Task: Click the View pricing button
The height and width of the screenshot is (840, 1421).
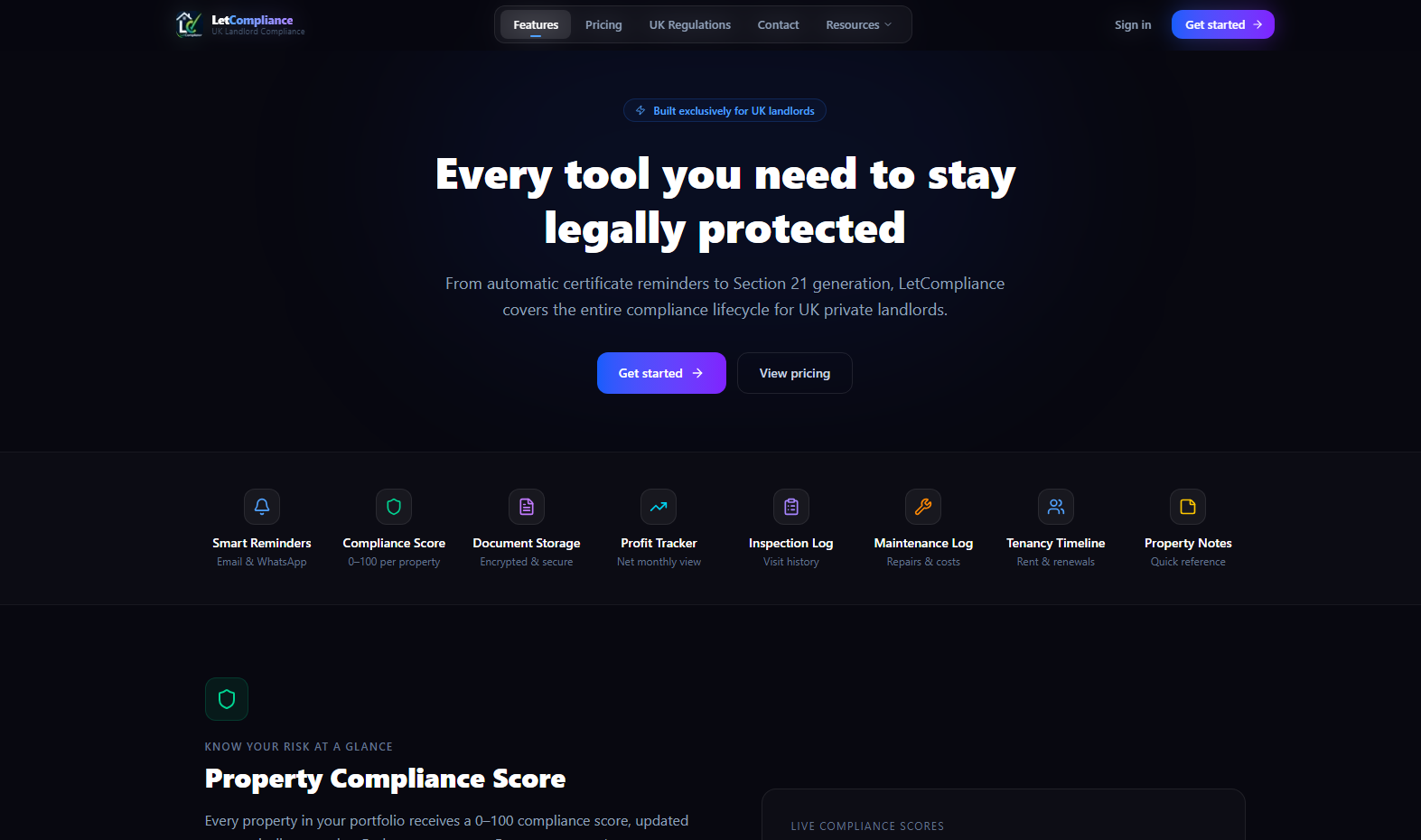Action: point(795,373)
